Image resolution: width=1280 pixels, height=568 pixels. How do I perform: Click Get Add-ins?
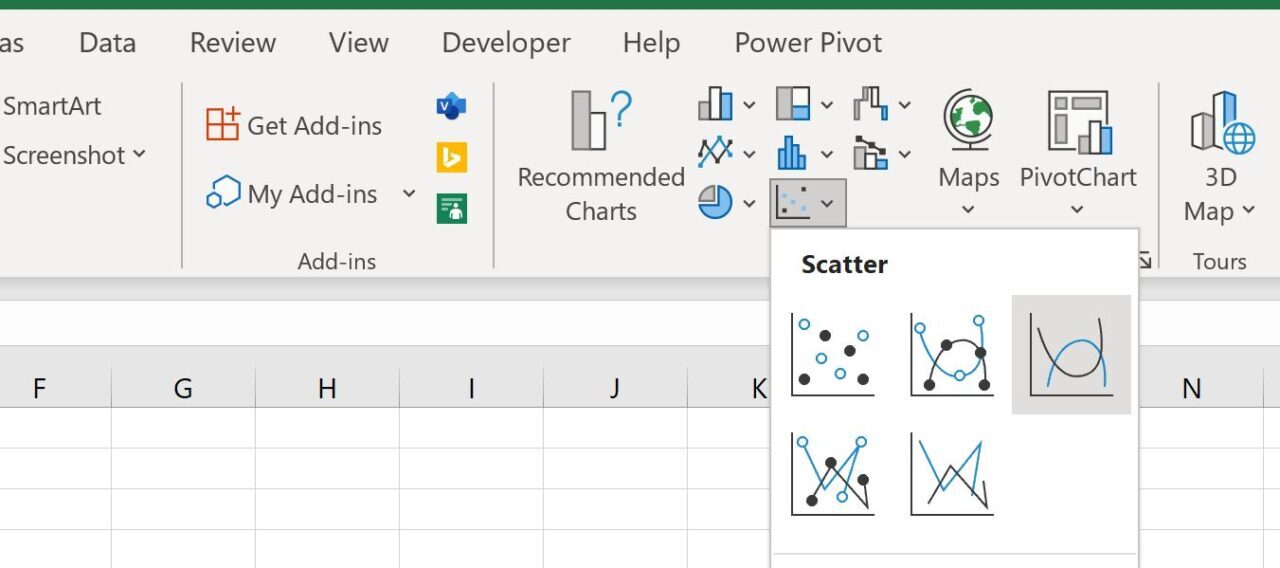[294, 125]
